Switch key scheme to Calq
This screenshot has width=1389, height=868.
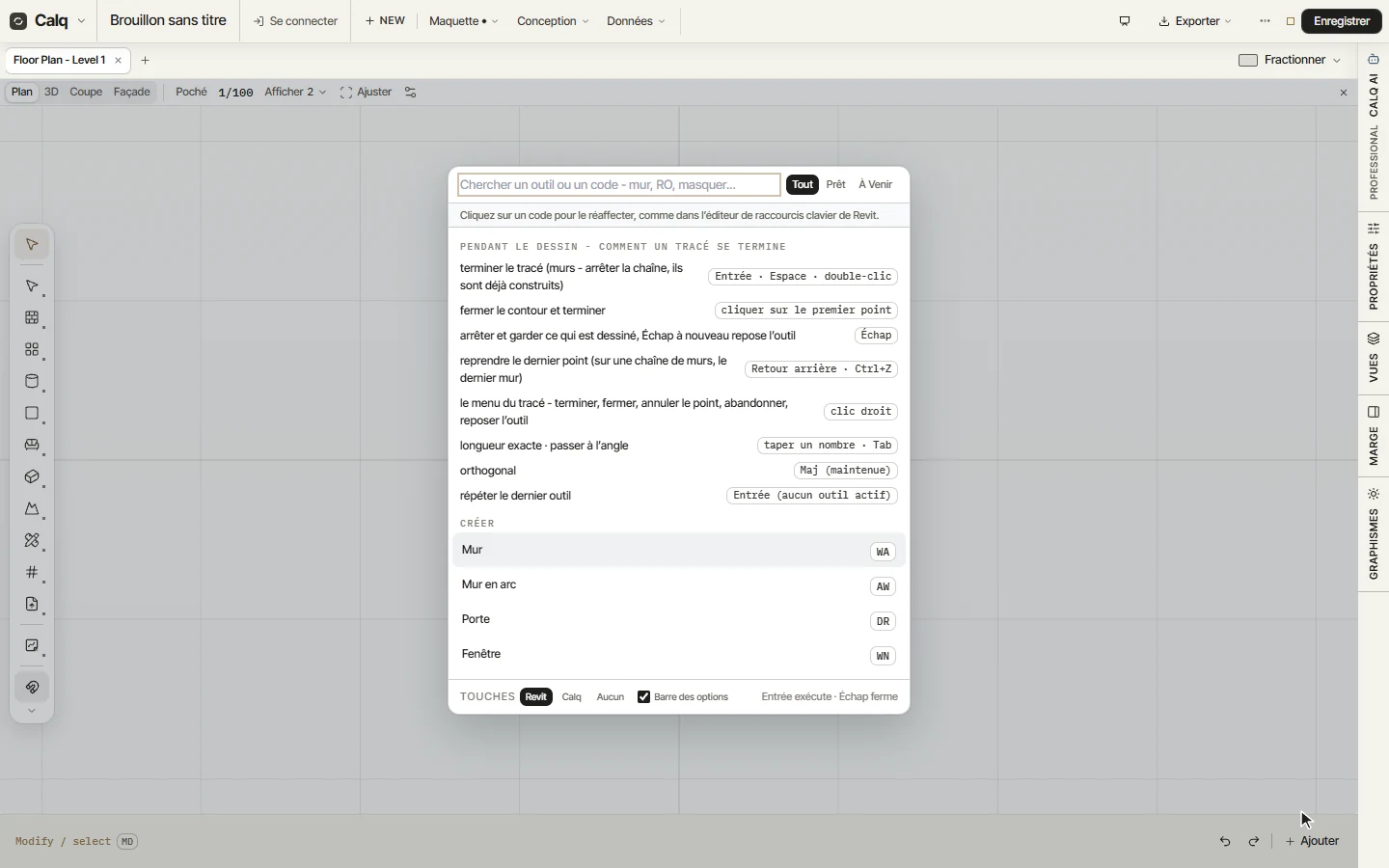[x=572, y=697]
